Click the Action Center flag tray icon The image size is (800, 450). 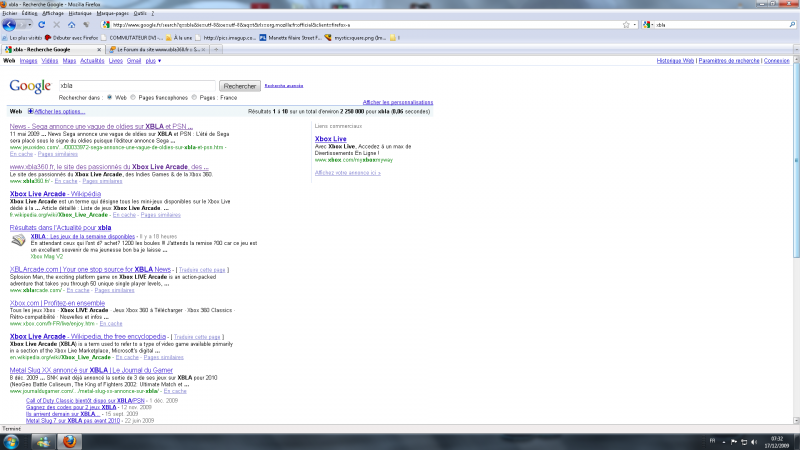[734, 442]
